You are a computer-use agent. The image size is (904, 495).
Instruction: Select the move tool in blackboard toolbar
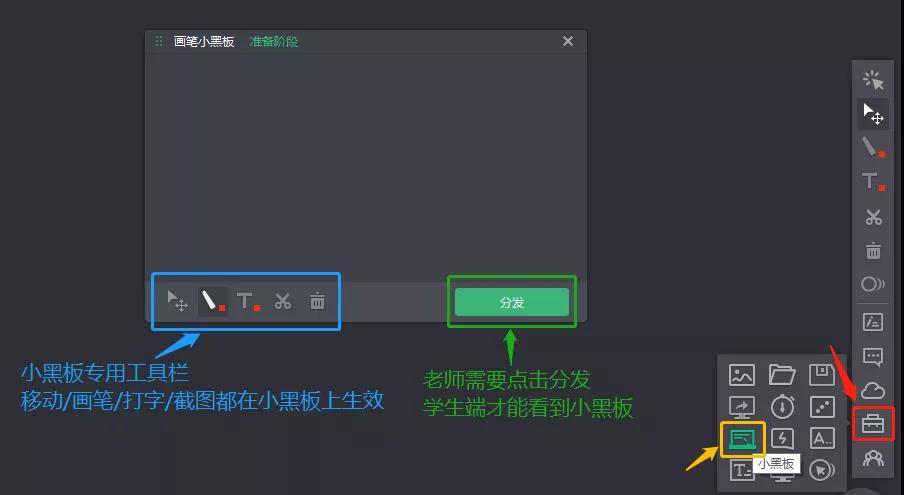177,301
